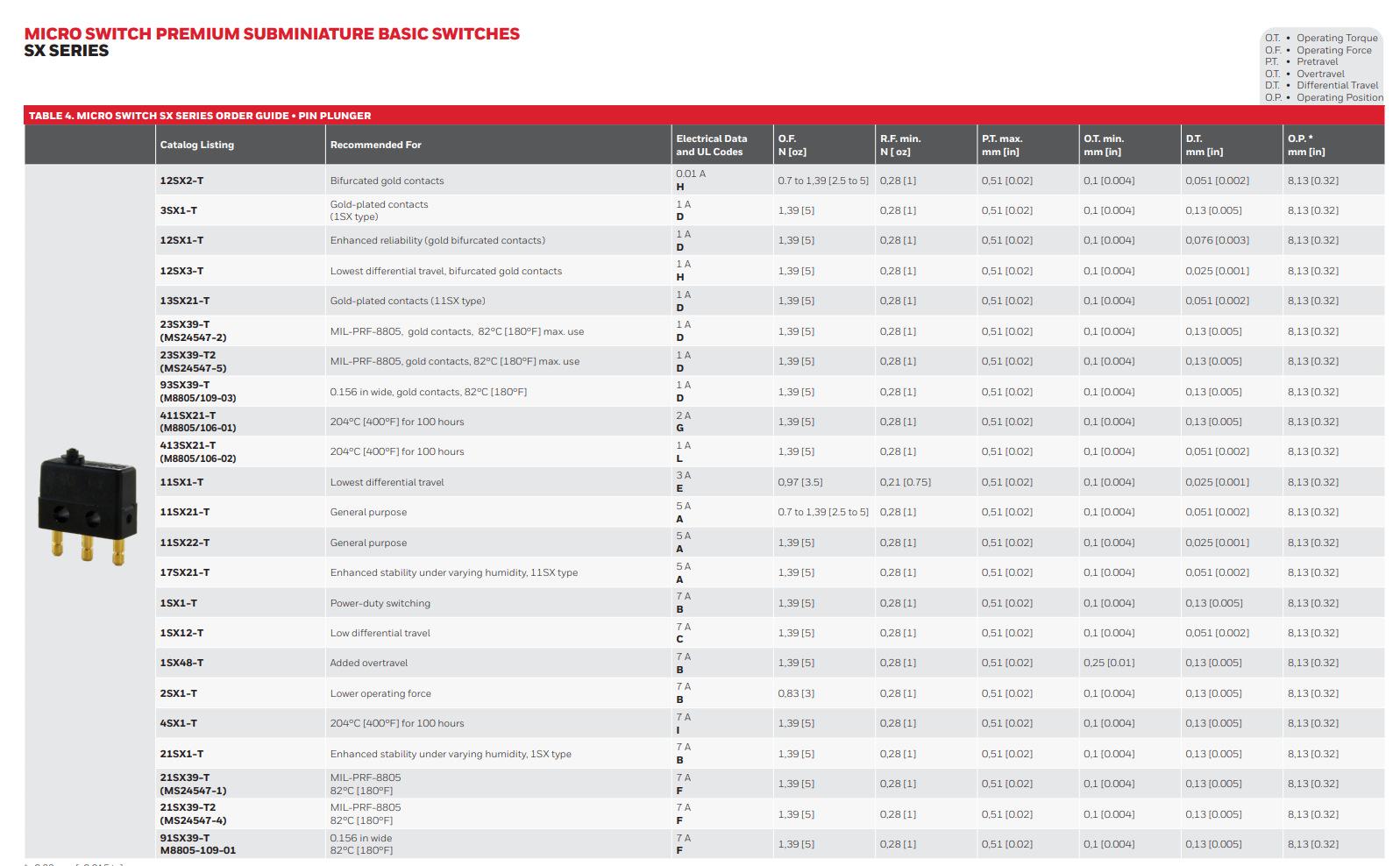Click 'Power-duty switching' description
The height and width of the screenshot is (866, 1400).
[x=380, y=603]
